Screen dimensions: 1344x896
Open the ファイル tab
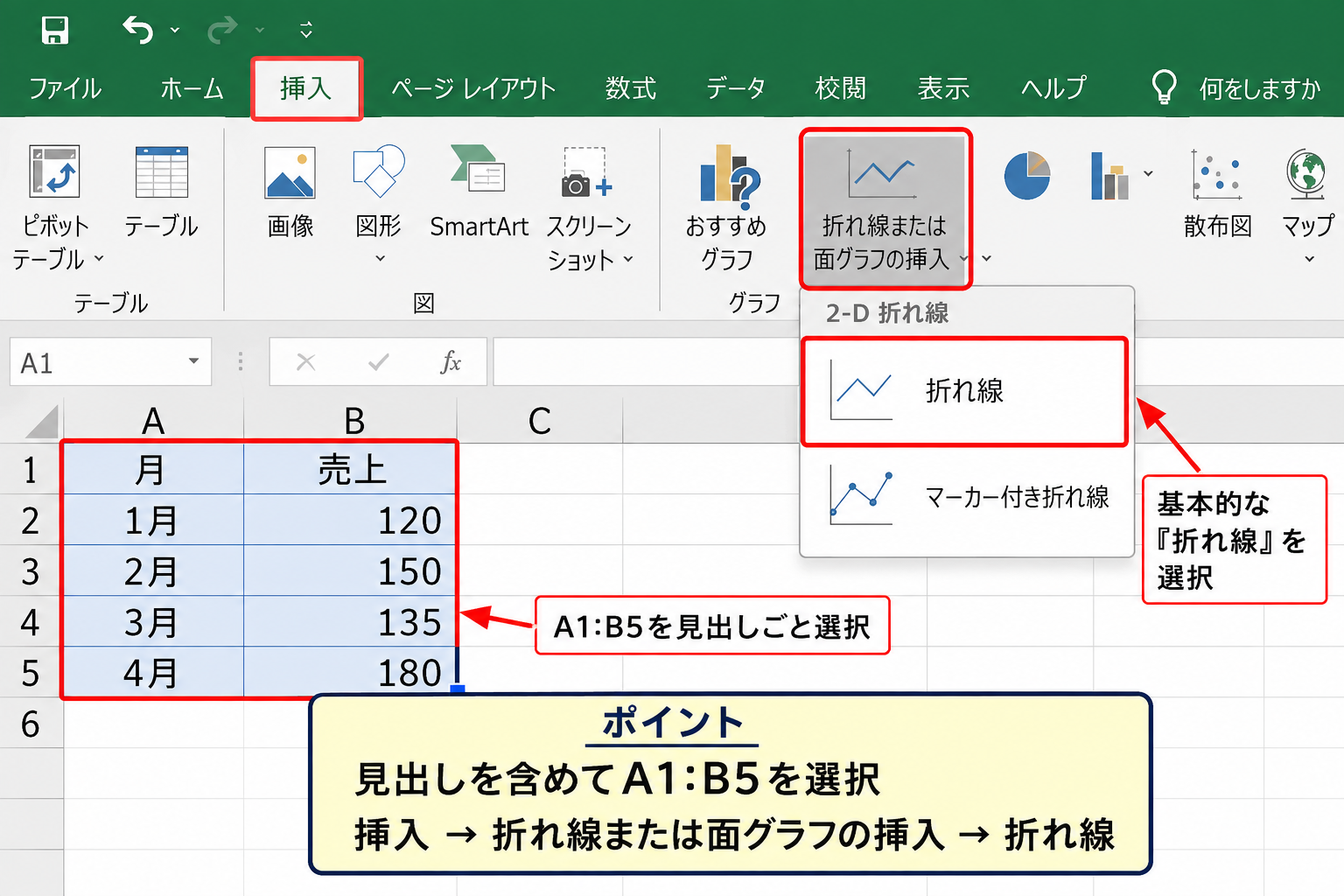[x=65, y=88]
